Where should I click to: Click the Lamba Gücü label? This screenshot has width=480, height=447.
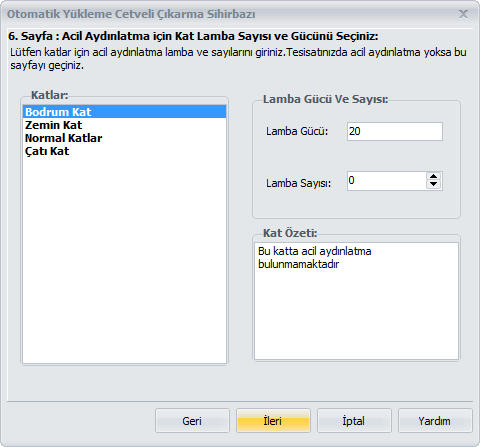tap(297, 131)
